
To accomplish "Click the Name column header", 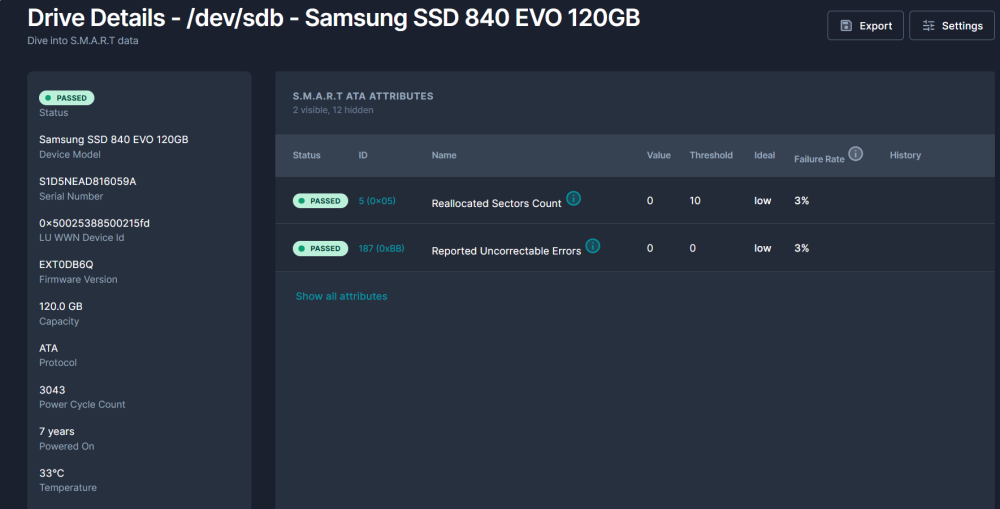I will click(x=444, y=155).
